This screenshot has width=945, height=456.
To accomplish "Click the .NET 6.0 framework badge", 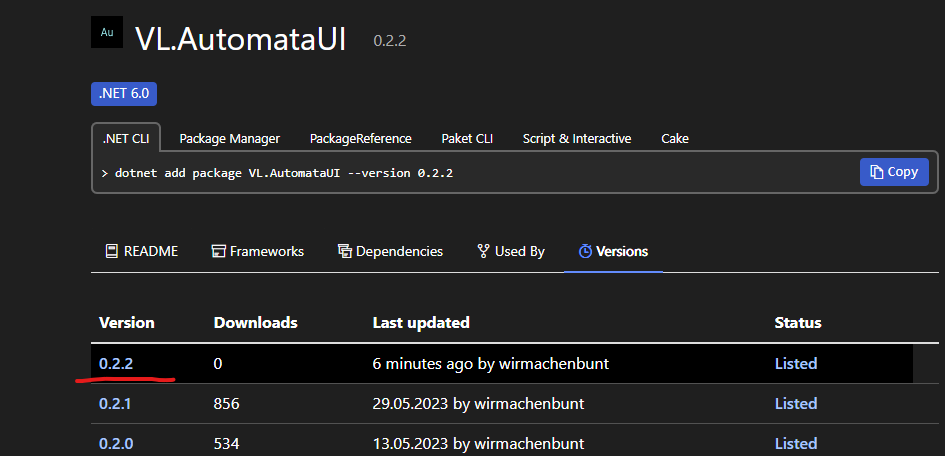I will tap(124, 94).
